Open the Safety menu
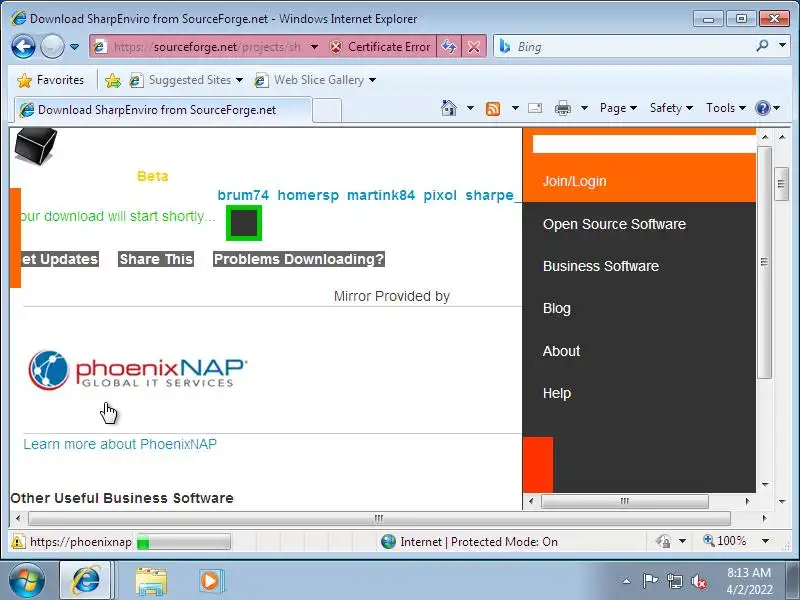Viewport: 800px width, 600px height. click(x=671, y=108)
